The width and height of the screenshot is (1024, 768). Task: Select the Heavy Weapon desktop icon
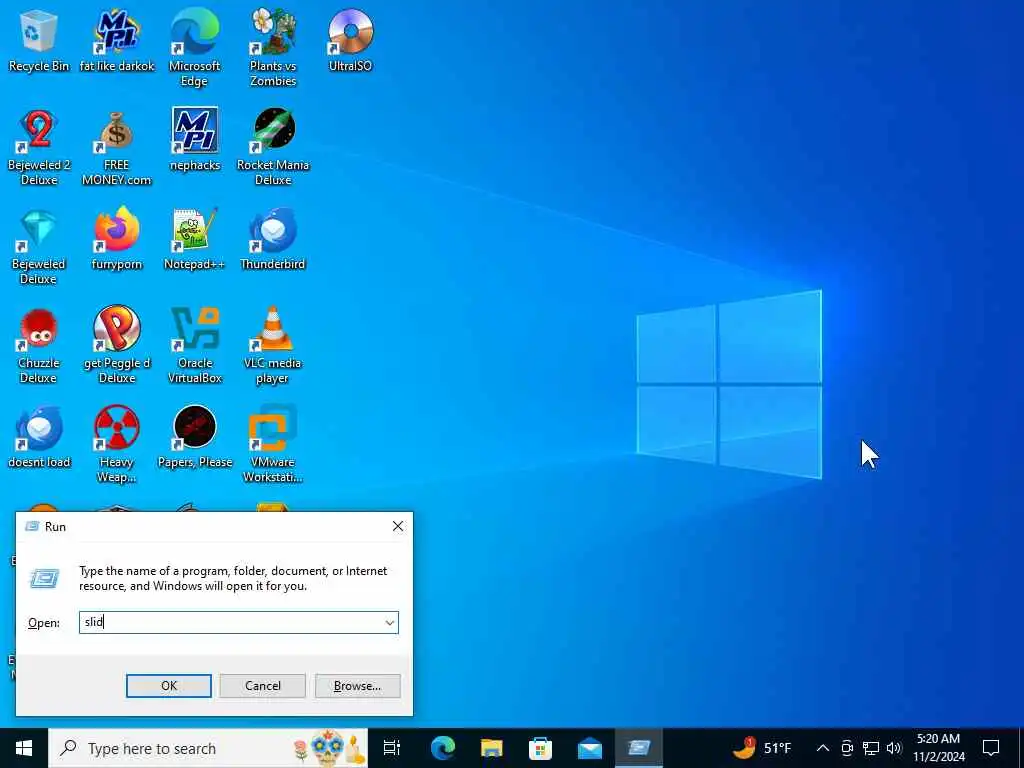[x=117, y=444]
